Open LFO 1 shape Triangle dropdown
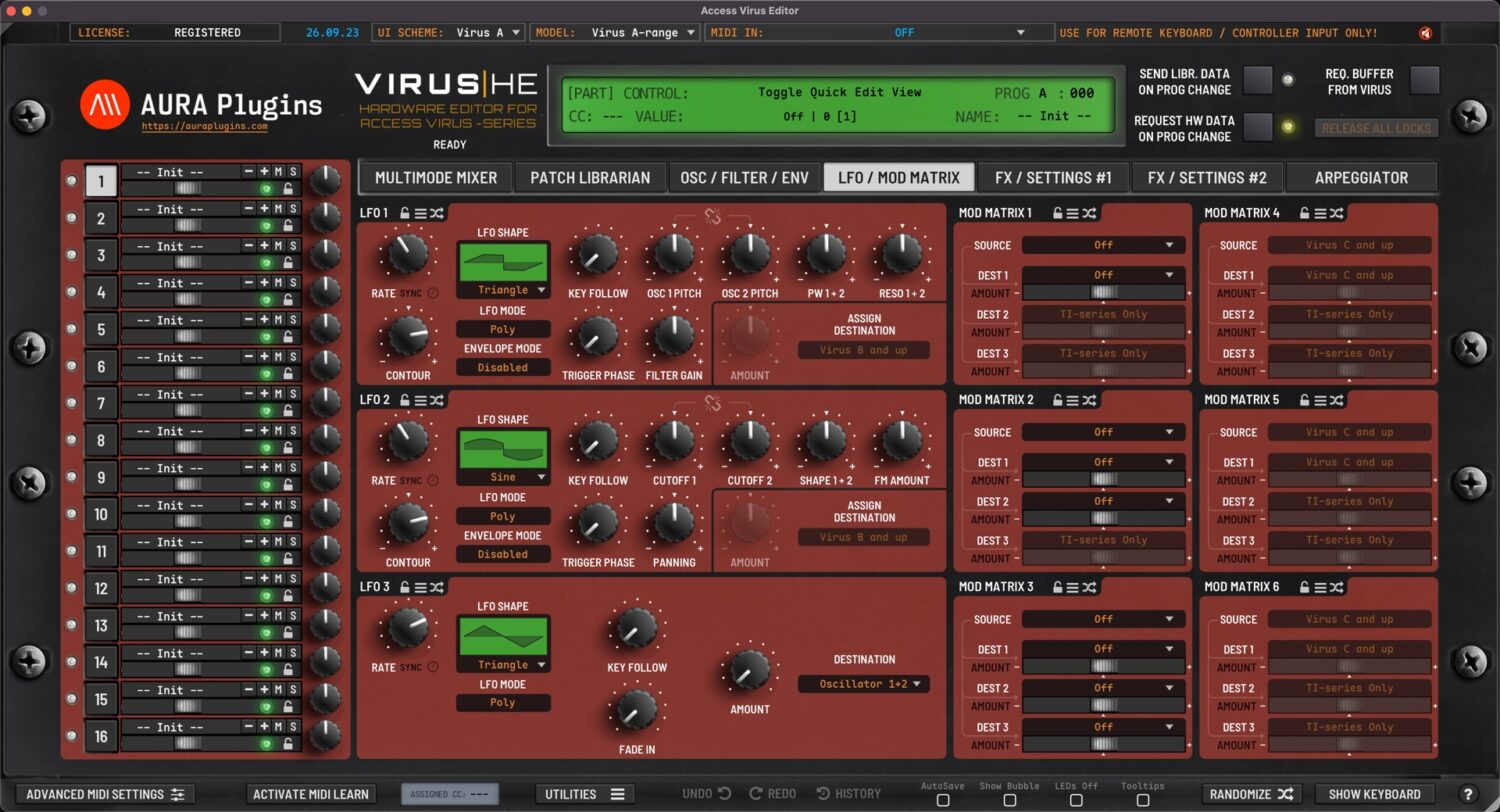Image resolution: width=1500 pixels, height=812 pixels. tap(503, 290)
